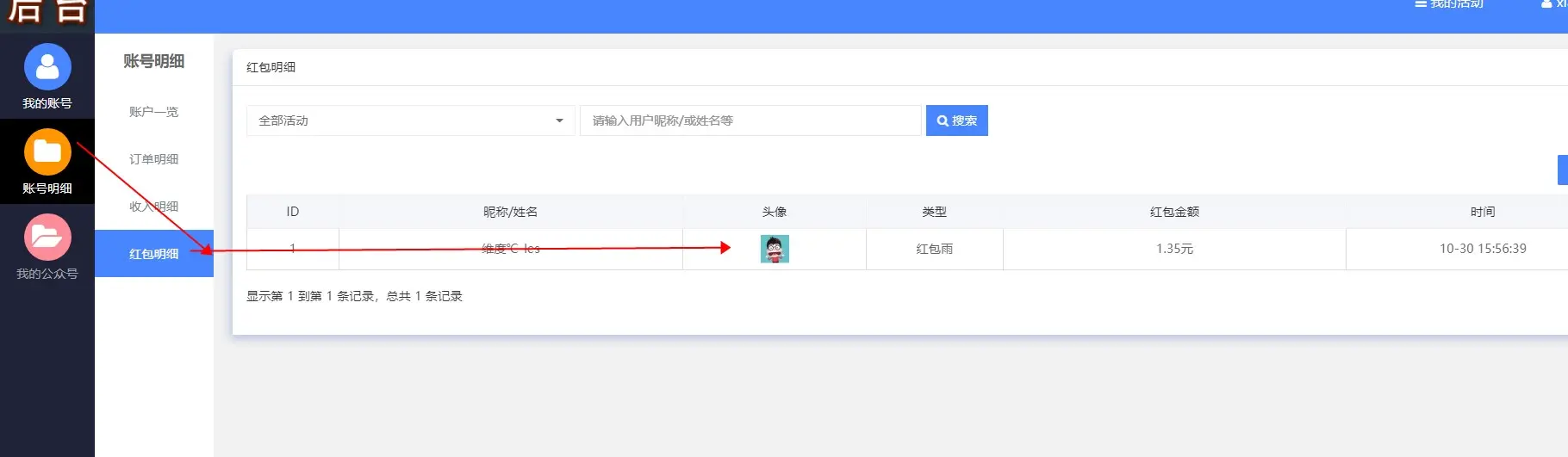This screenshot has width=1568, height=457.
Task: Open the user profile icon in top bar
Action: click(x=1546, y=3)
